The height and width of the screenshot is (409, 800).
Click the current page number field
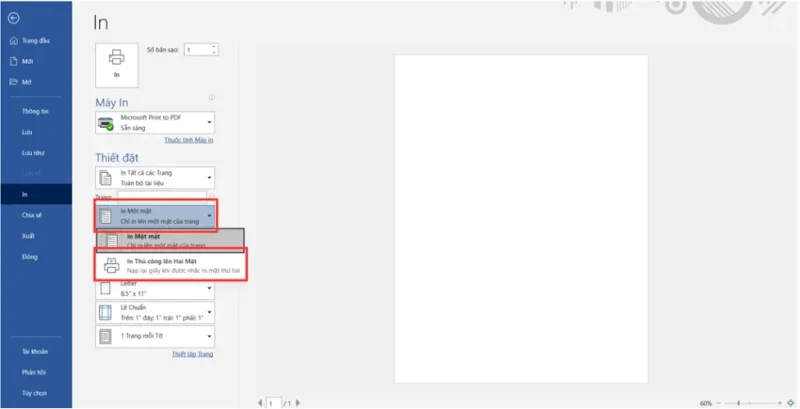271,402
